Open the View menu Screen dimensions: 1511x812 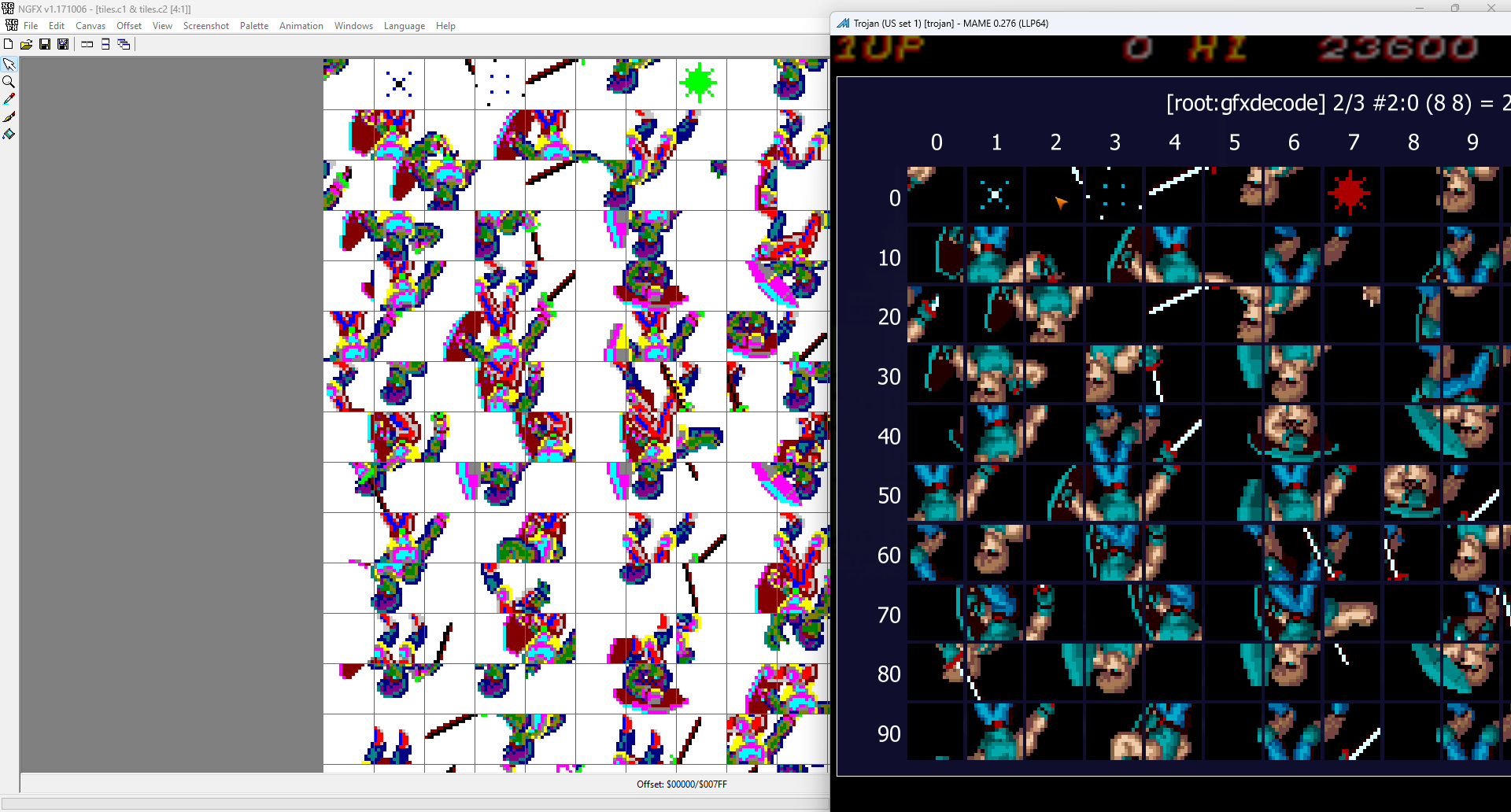(162, 26)
